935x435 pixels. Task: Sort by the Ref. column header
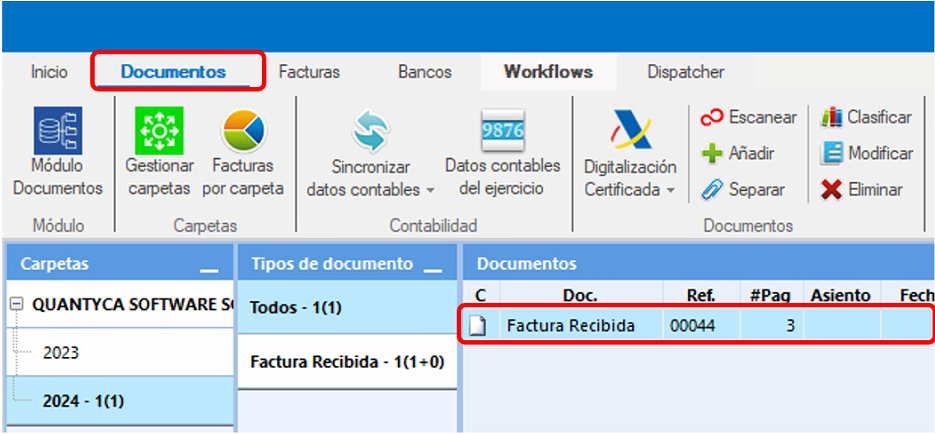click(x=702, y=295)
